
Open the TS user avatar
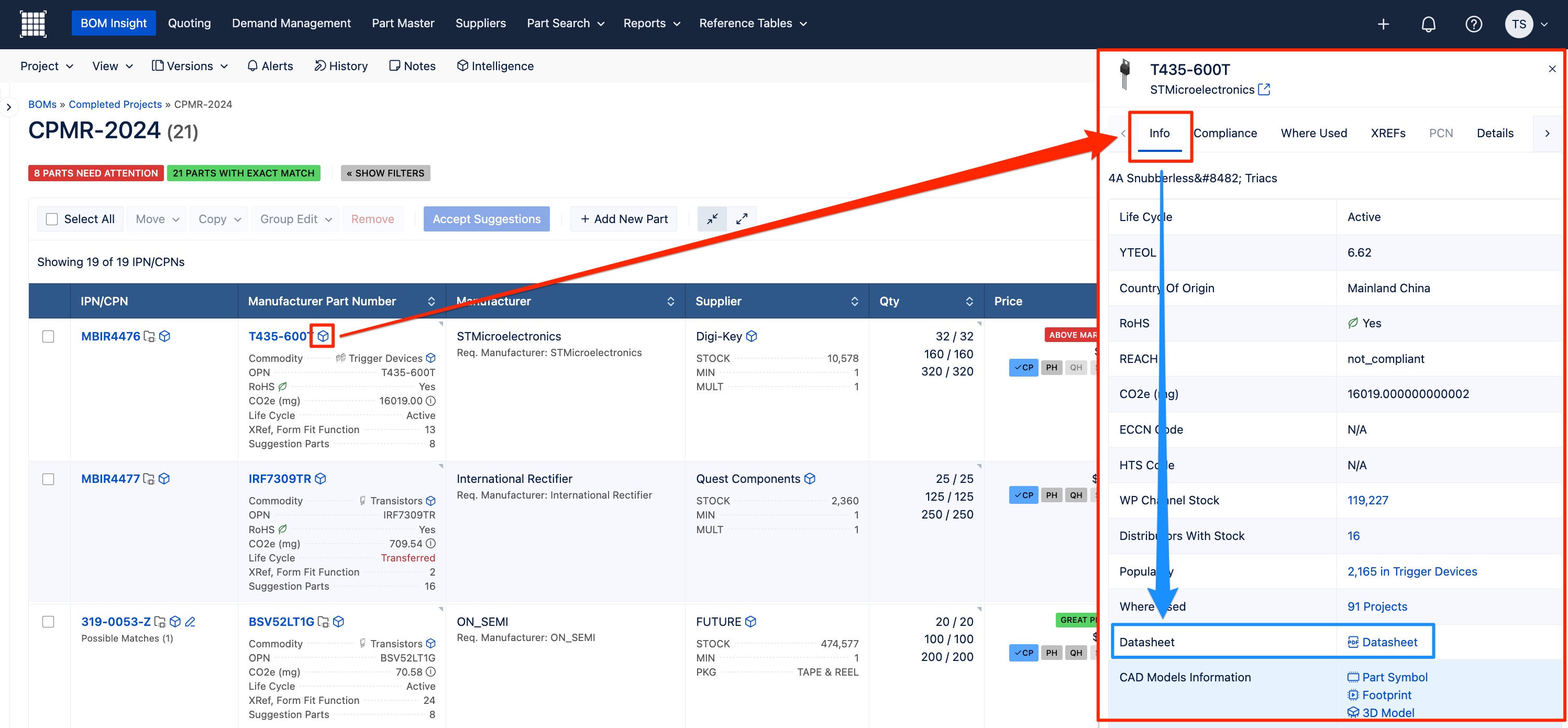[x=1519, y=24]
